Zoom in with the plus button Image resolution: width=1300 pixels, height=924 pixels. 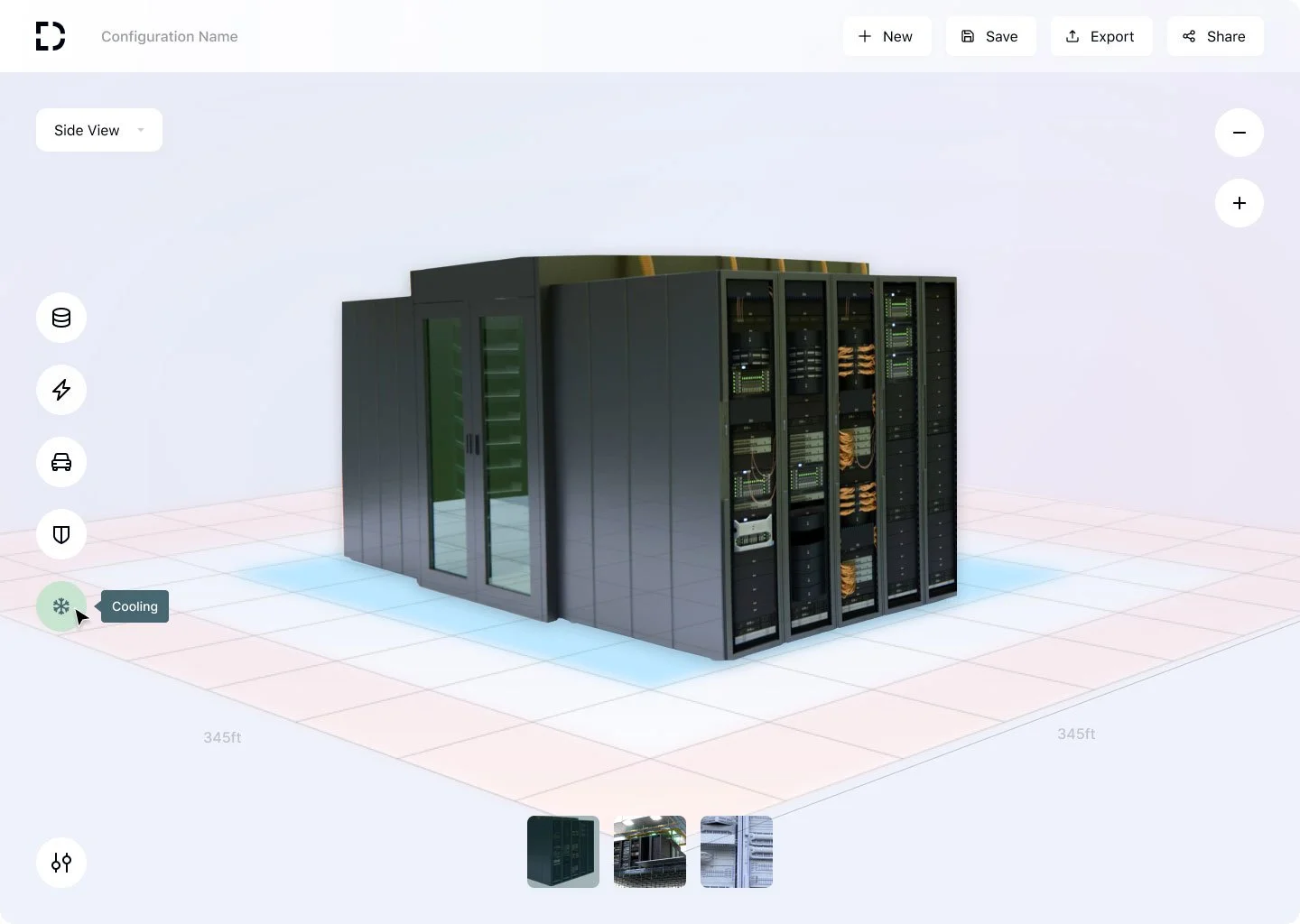(1240, 203)
